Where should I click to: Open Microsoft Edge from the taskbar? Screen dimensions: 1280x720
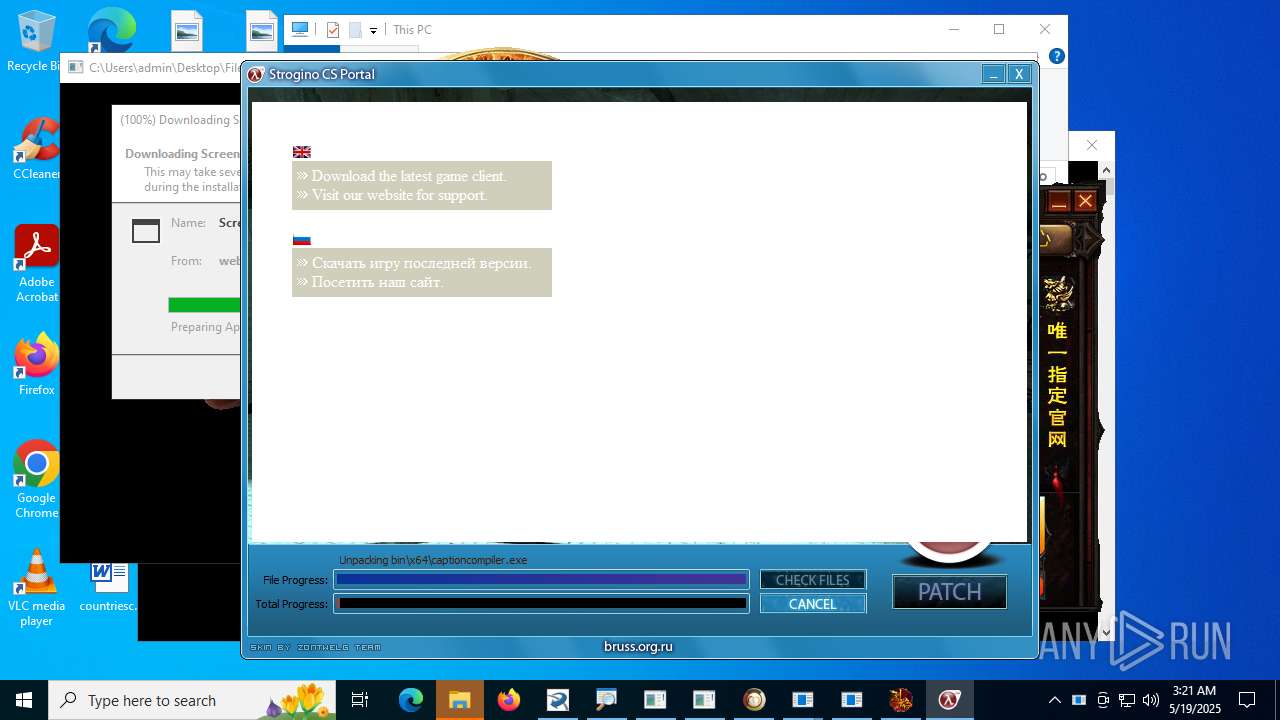pyautogui.click(x=411, y=700)
